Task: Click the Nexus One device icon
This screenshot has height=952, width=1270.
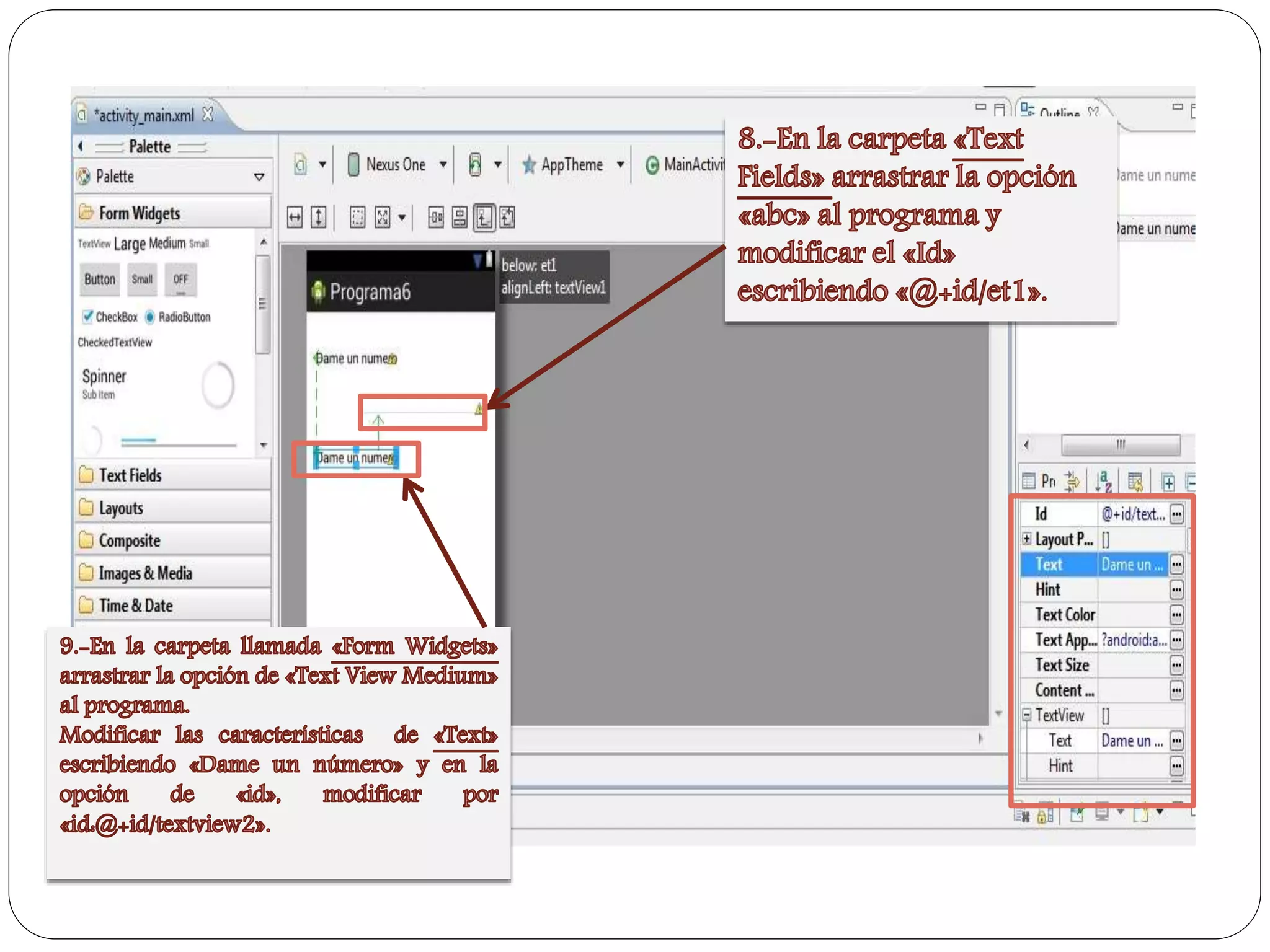Action: pos(353,165)
